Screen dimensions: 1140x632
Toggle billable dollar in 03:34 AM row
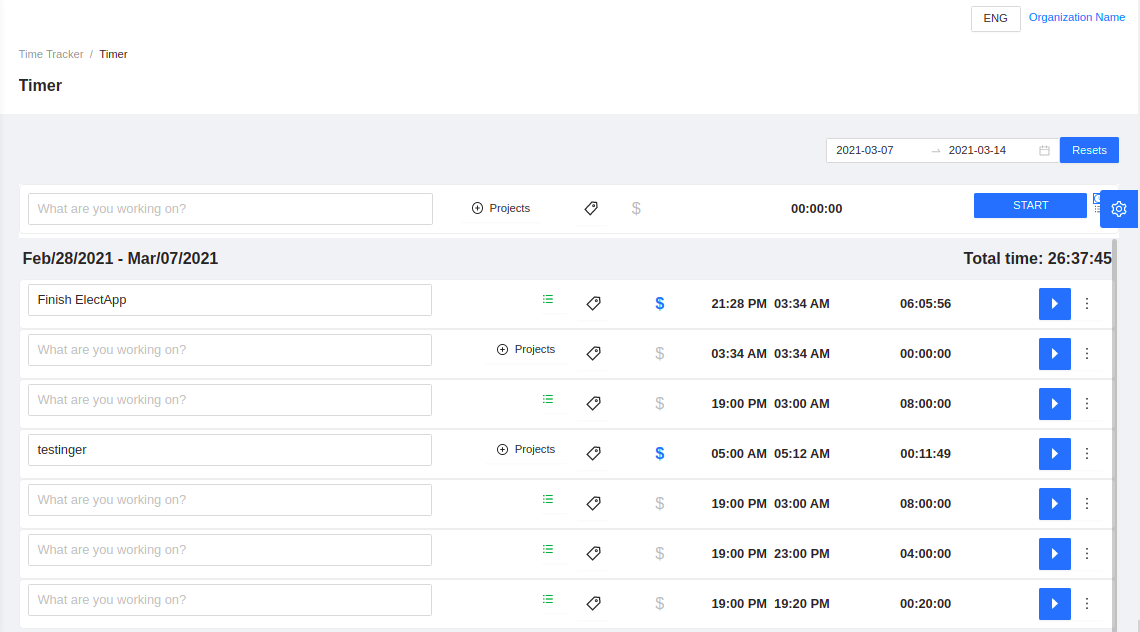(x=659, y=353)
